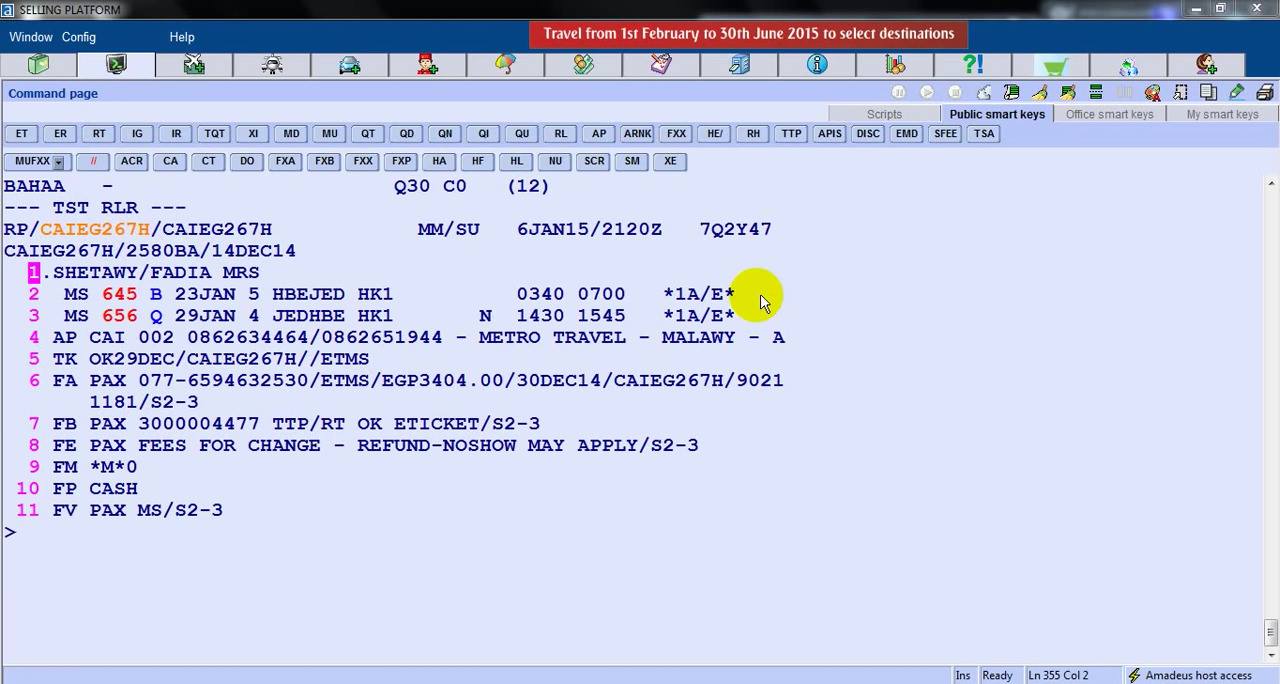Click the orange CAIEG267H office ID

tap(95, 229)
